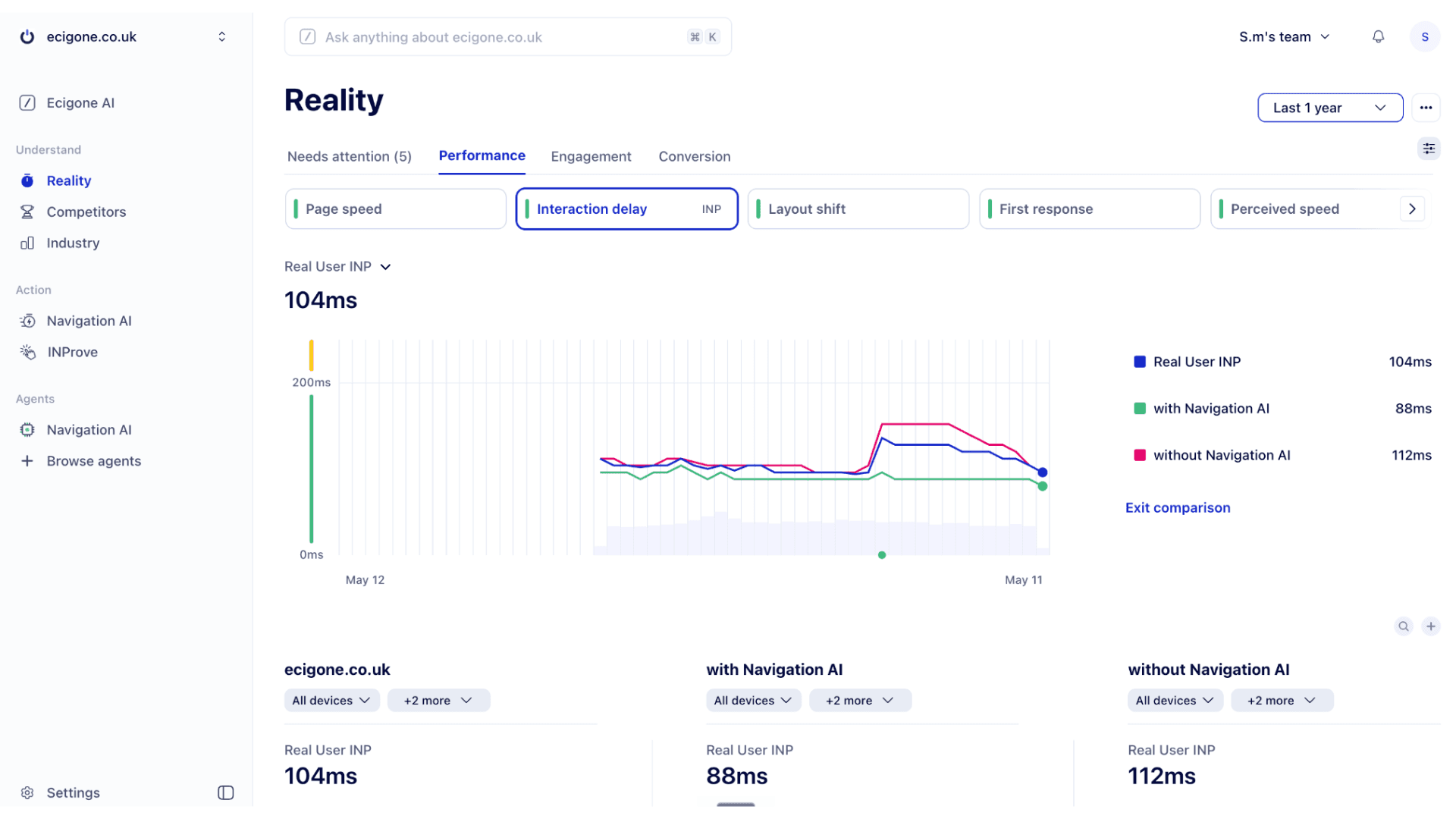The height and width of the screenshot is (819, 1456).
Task: Select the Layout shift metric card
Action: tap(858, 209)
